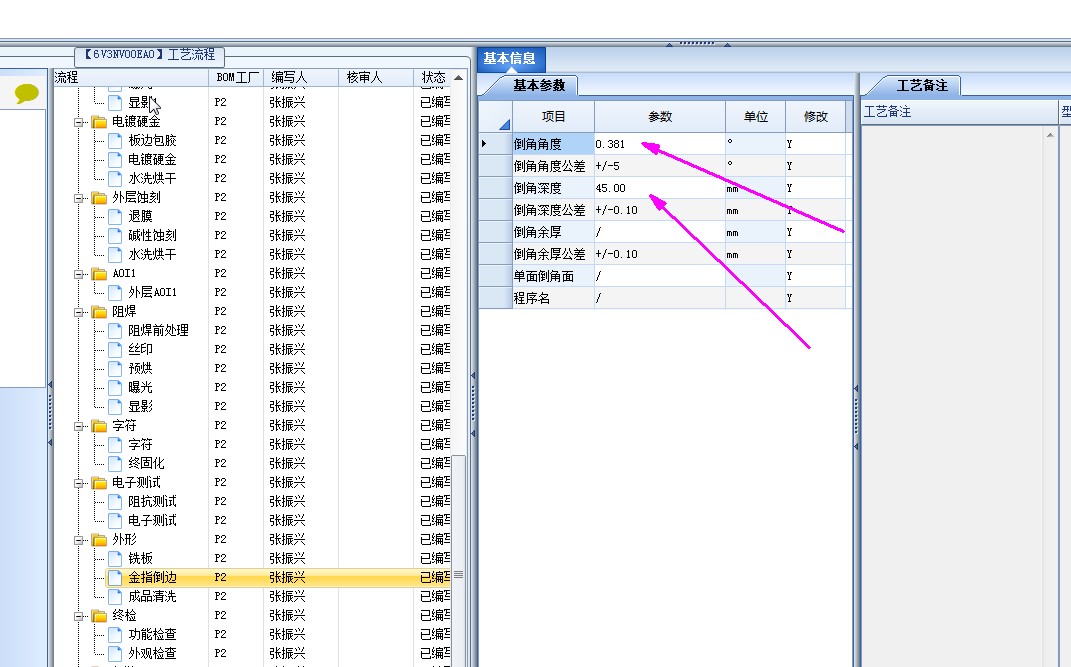Click the document icon beside 成品清洗
The height and width of the screenshot is (667, 1071).
pyautogui.click(x=115, y=597)
